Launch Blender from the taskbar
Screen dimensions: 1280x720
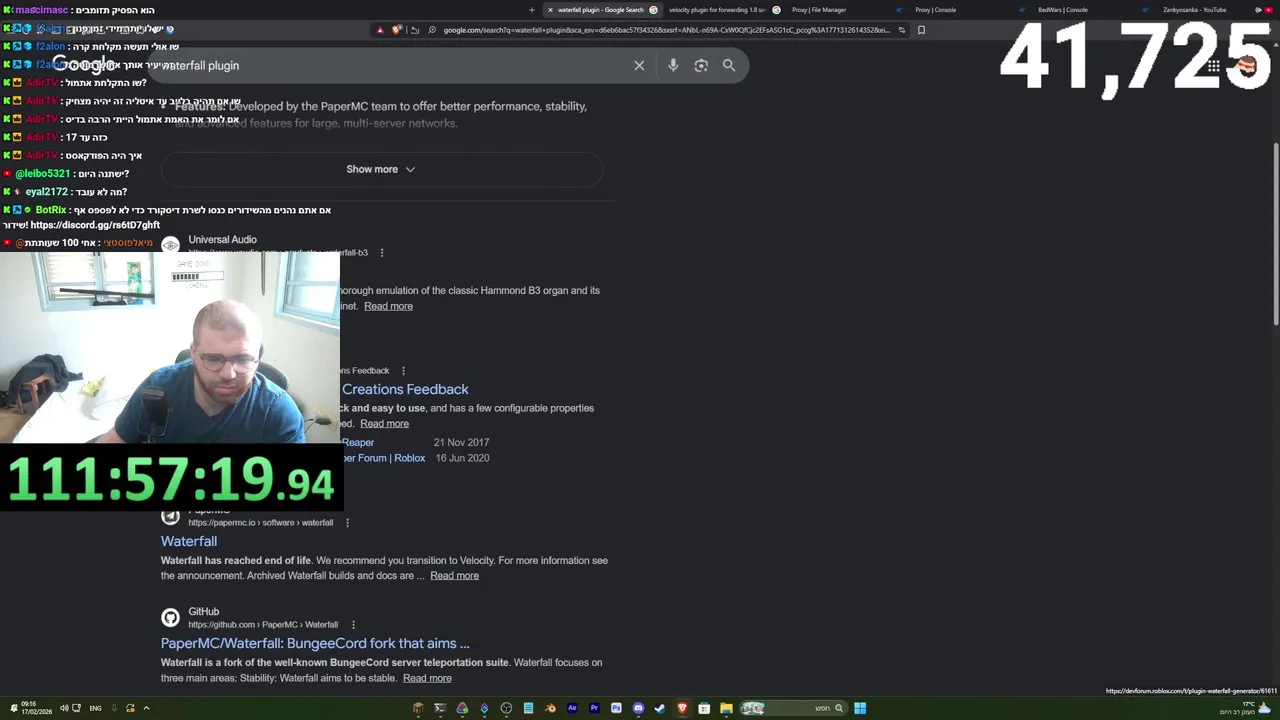(550, 708)
